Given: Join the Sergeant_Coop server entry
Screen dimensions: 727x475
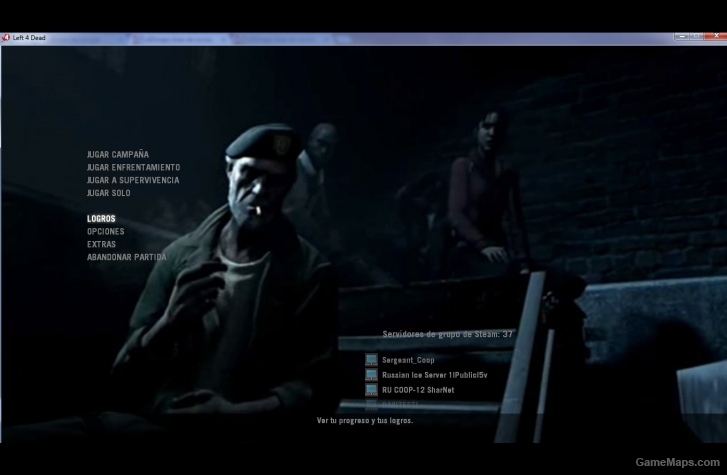Looking at the screenshot, I should point(408,360).
